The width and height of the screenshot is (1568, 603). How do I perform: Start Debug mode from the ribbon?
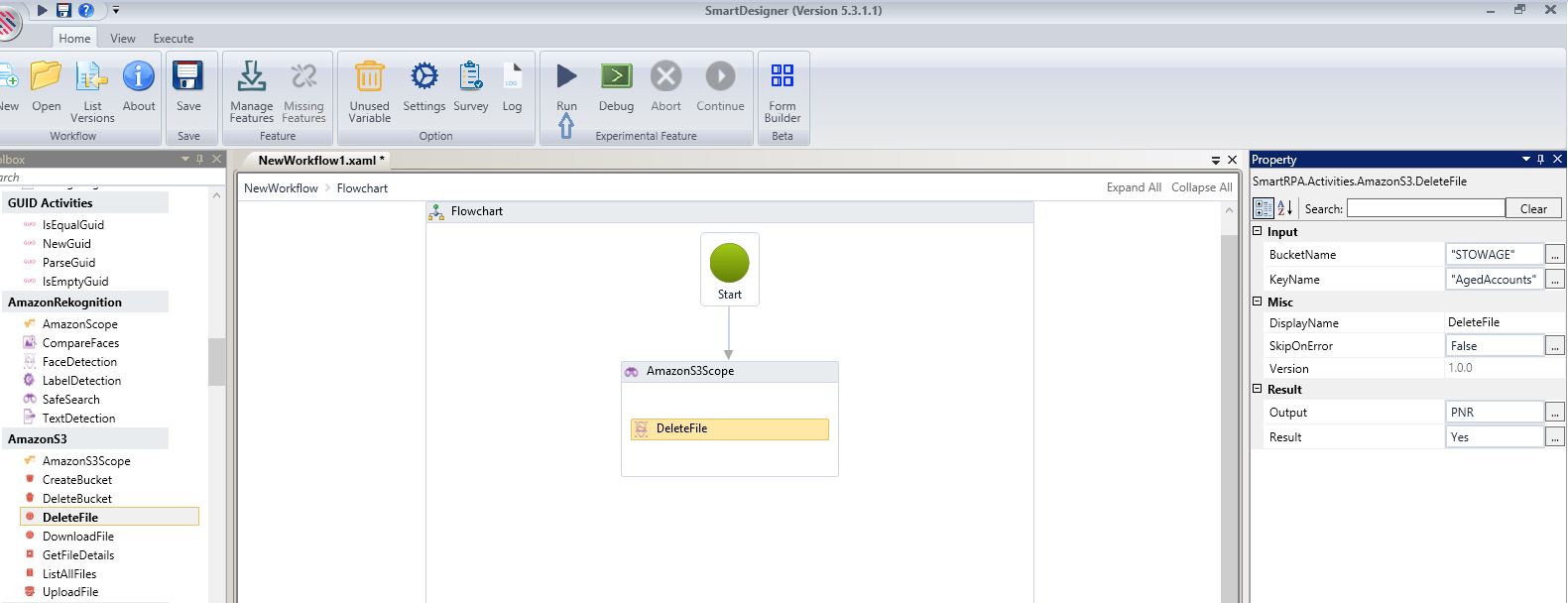click(x=616, y=77)
